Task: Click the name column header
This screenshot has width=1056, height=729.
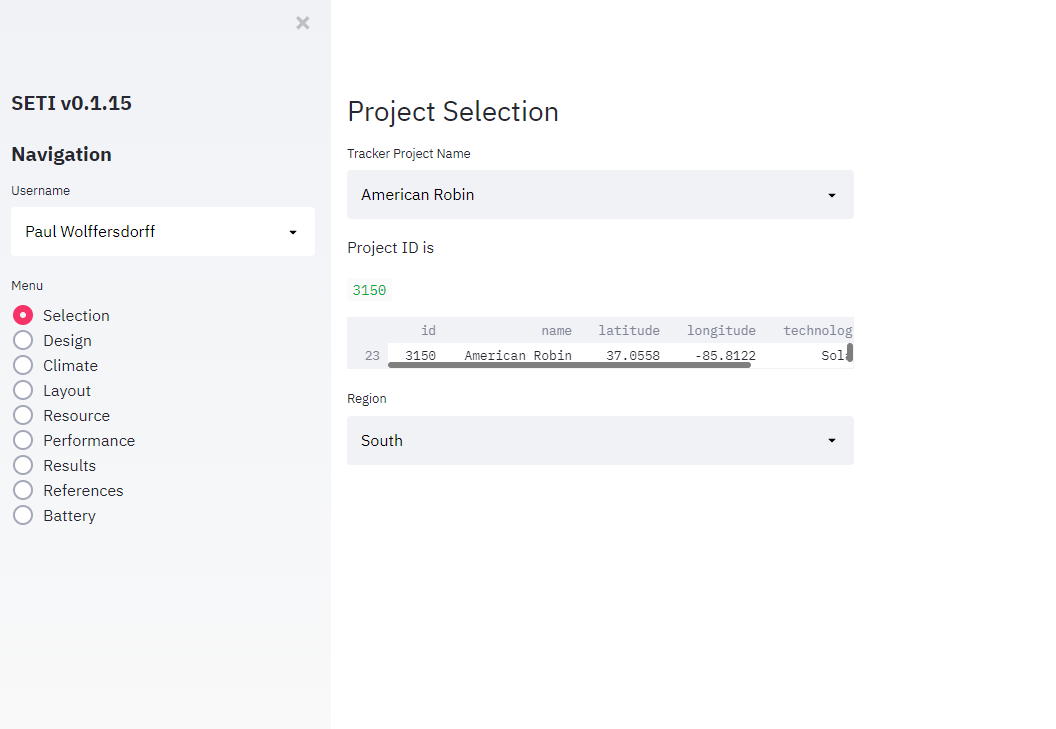Action: [x=557, y=330]
